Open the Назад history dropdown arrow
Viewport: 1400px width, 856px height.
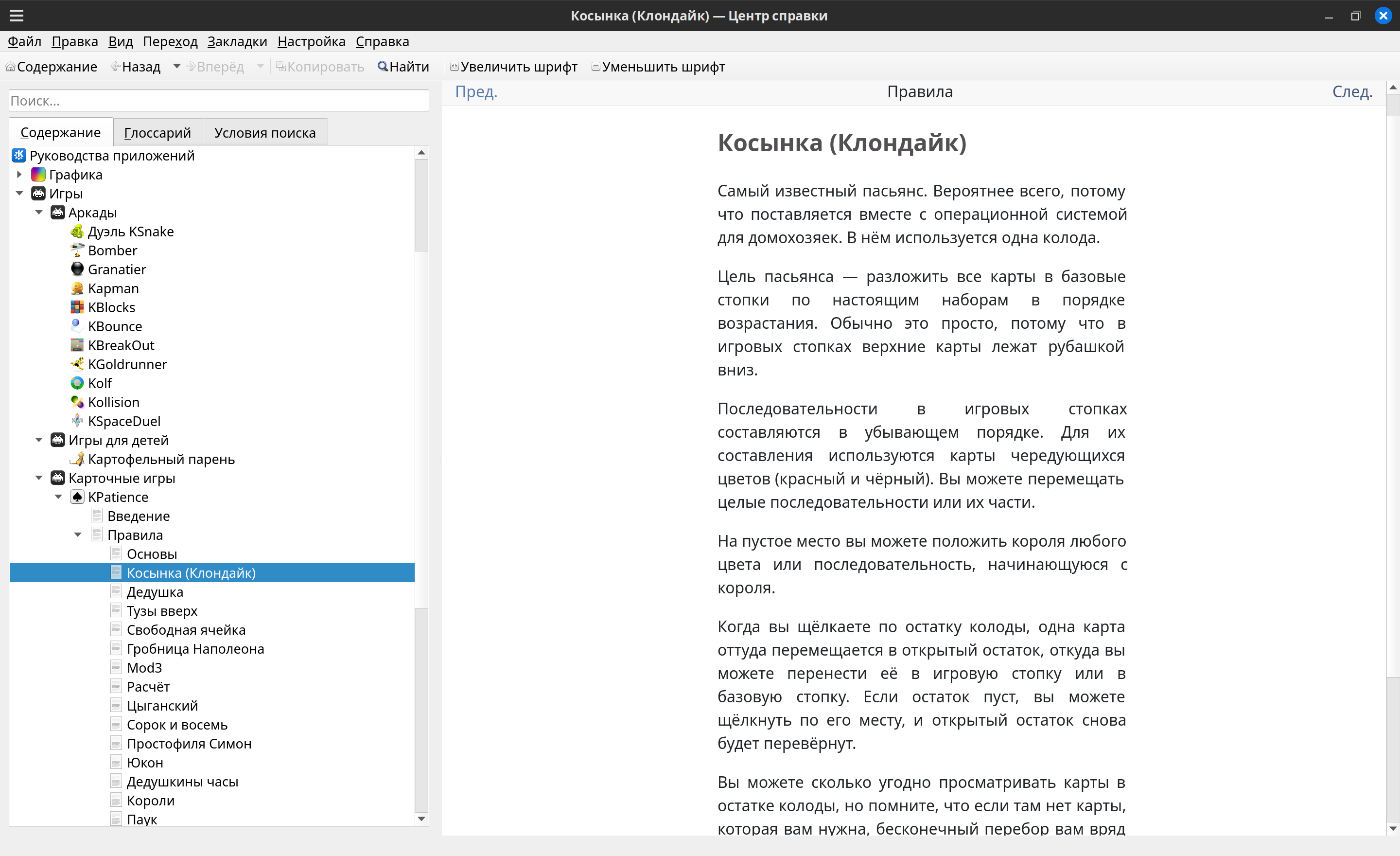[x=177, y=67]
